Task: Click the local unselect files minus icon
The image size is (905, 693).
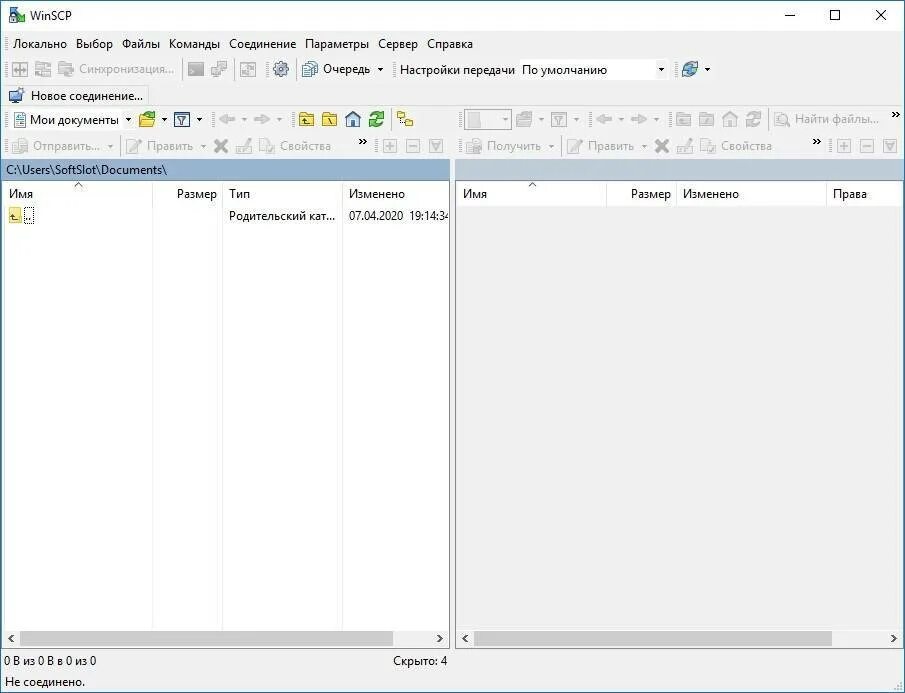Action: coord(413,146)
